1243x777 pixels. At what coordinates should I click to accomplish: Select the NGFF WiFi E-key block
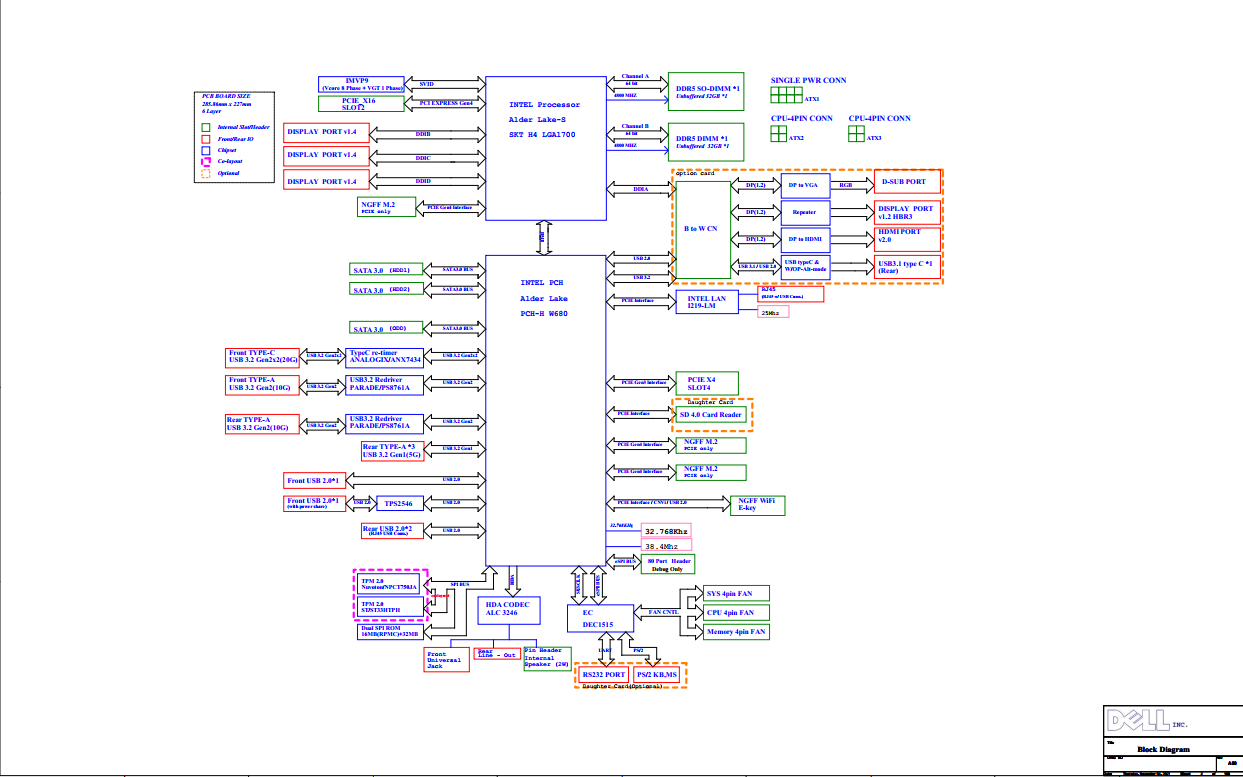(757, 505)
